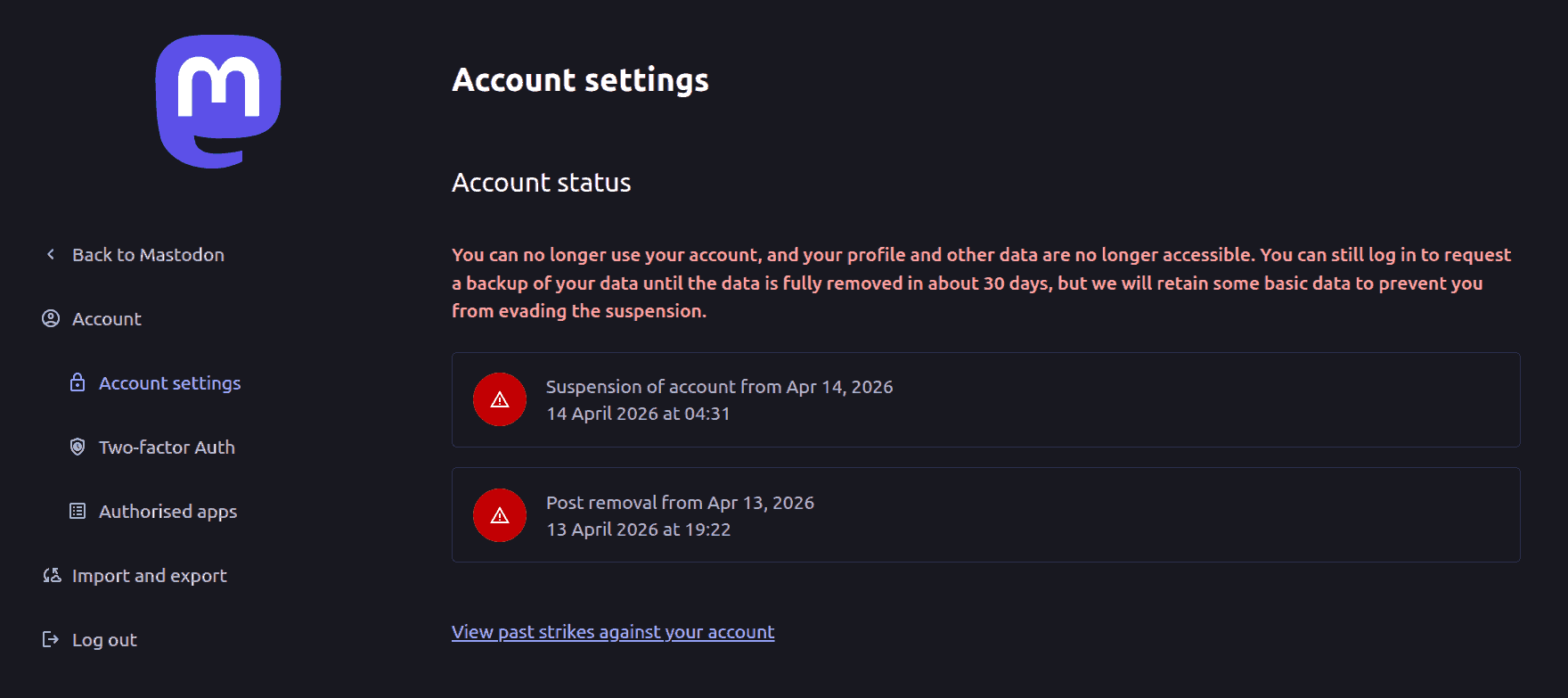Image resolution: width=1568 pixels, height=698 pixels.
Task: Click the Mastodon logo
Action: point(218,101)
